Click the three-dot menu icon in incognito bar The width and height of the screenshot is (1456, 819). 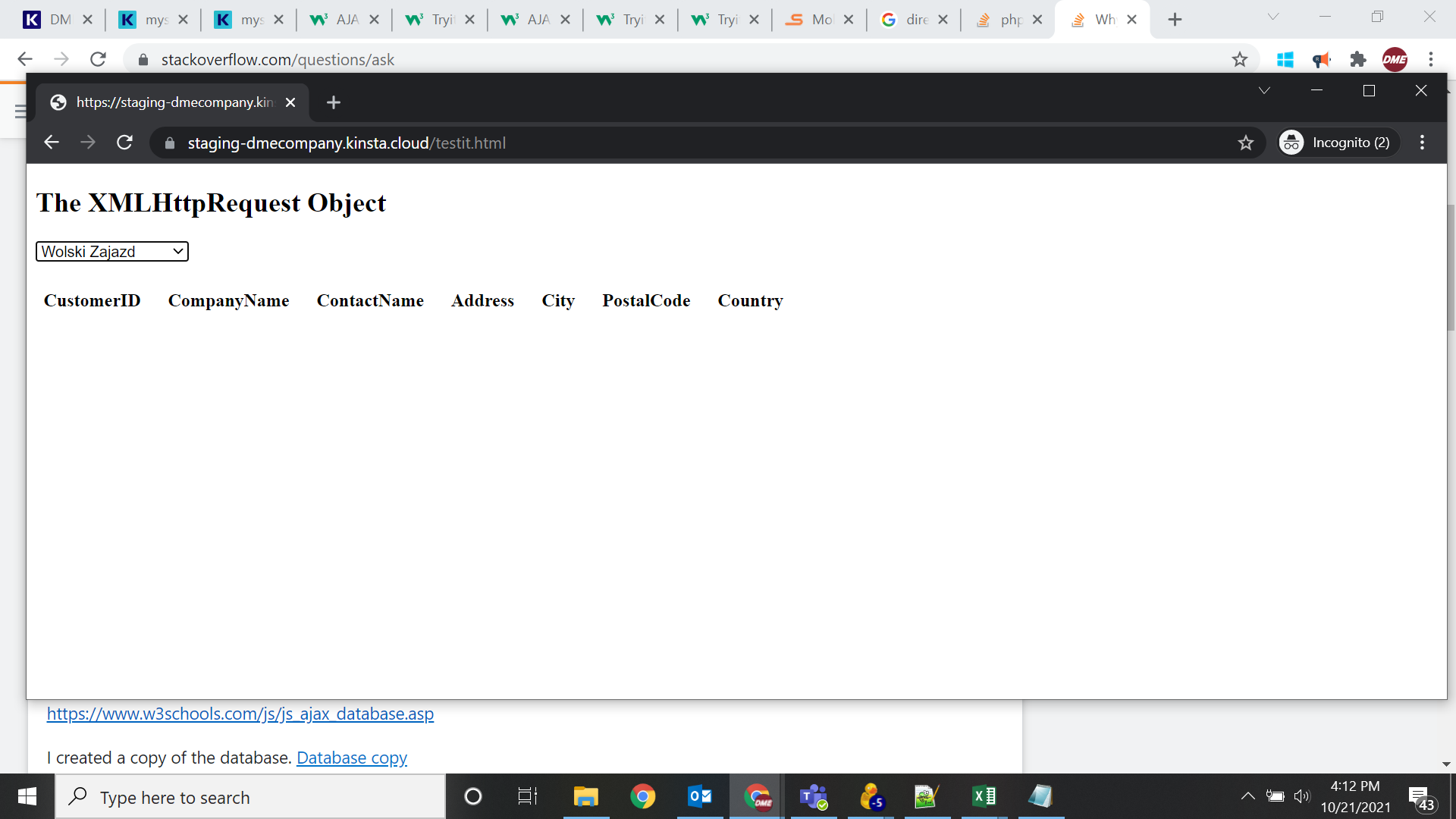[x=1422, y=142]
